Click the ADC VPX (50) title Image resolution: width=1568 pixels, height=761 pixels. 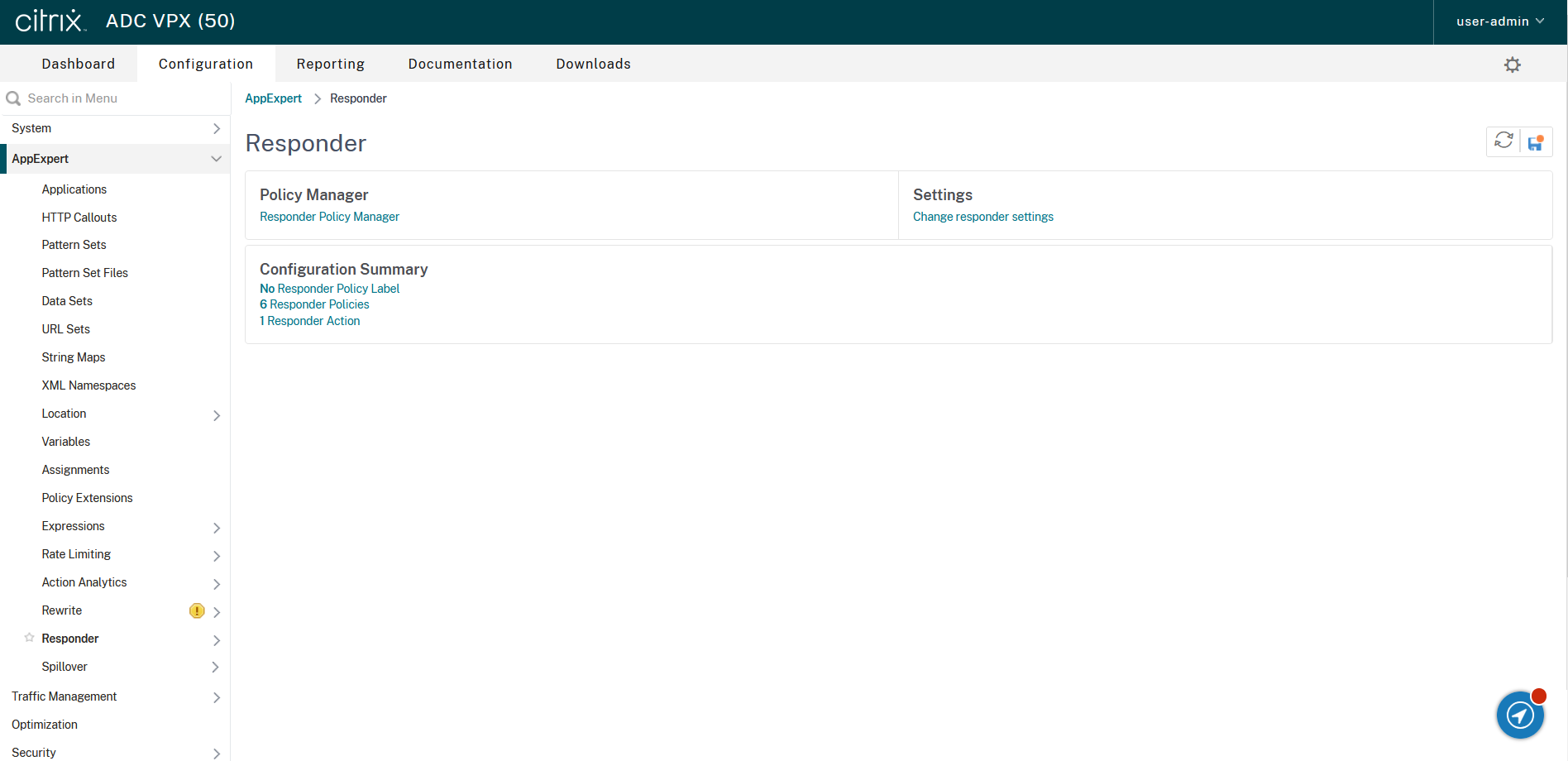pos(170,21)
